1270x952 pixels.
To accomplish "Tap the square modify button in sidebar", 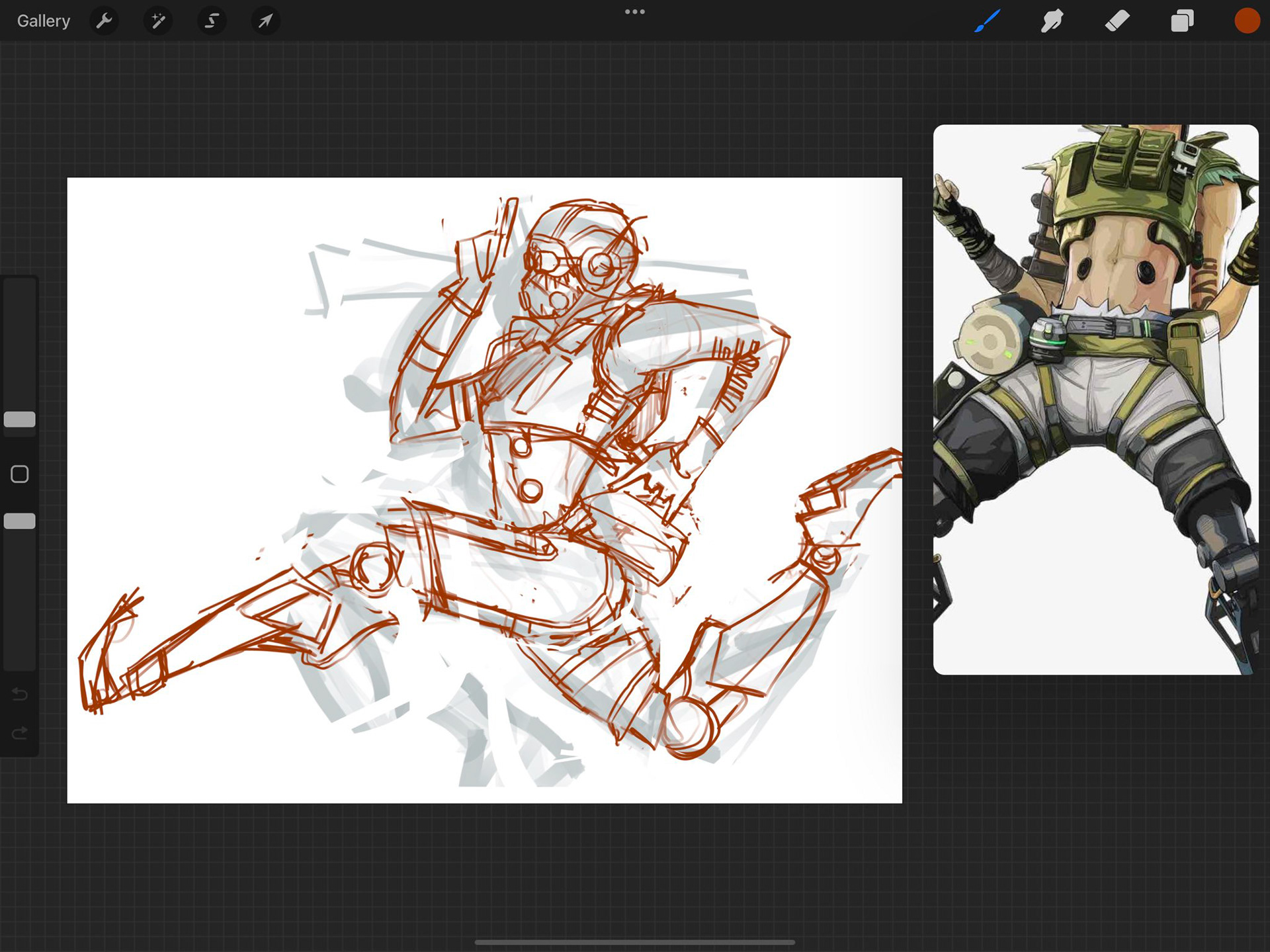I will click(x=20, y=474).
